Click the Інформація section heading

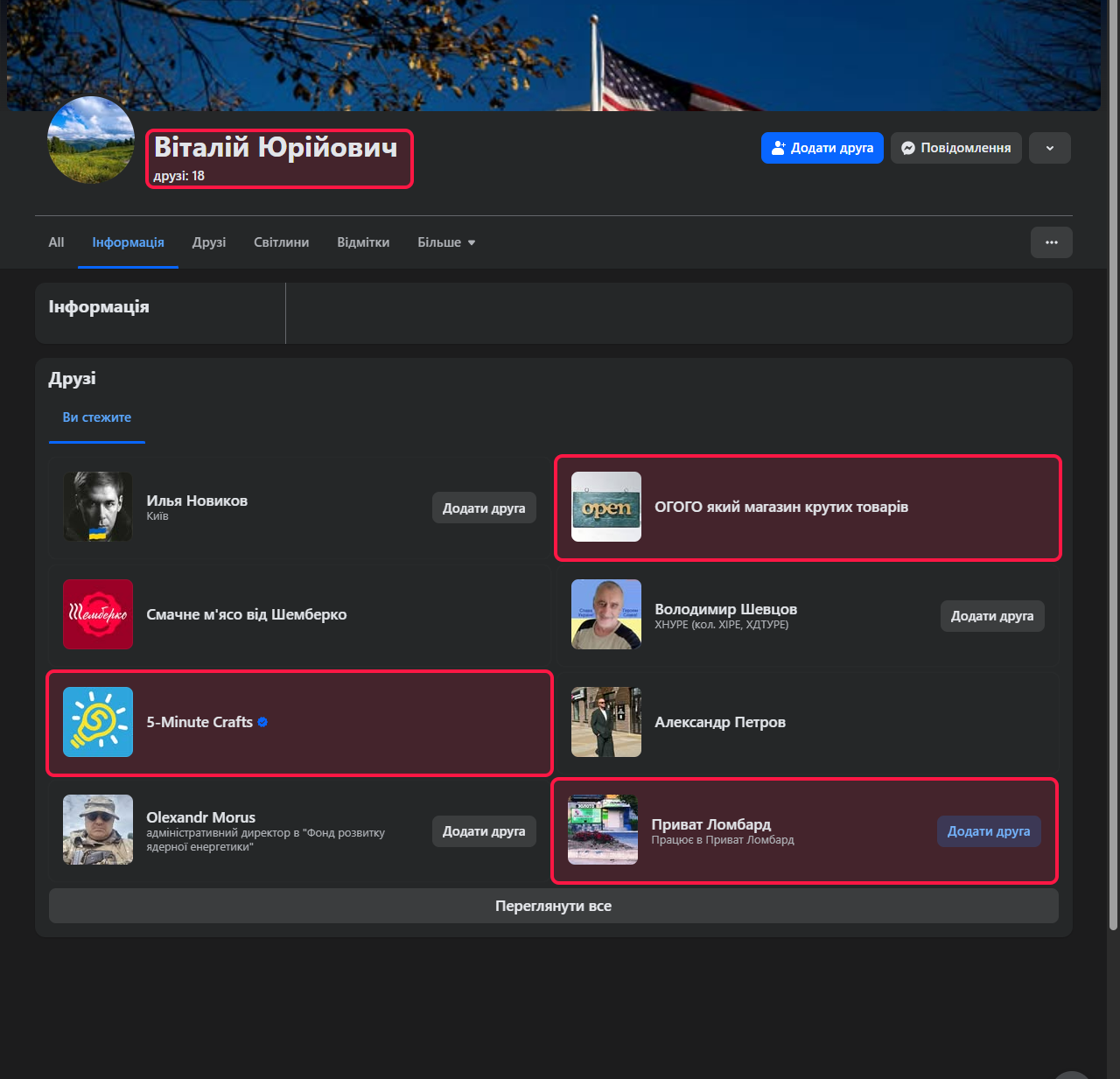[x=99, y=307]
